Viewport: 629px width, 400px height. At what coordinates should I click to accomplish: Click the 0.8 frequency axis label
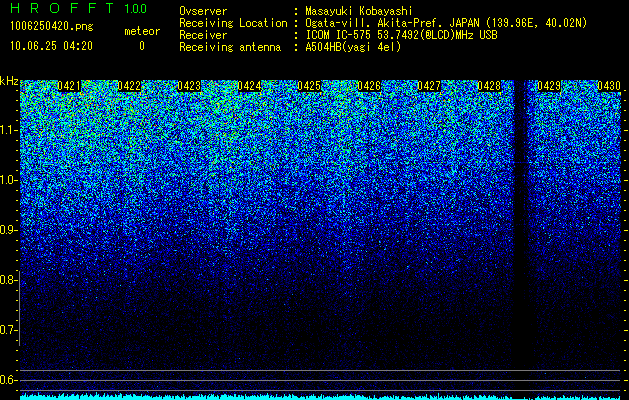coord(8,280)
